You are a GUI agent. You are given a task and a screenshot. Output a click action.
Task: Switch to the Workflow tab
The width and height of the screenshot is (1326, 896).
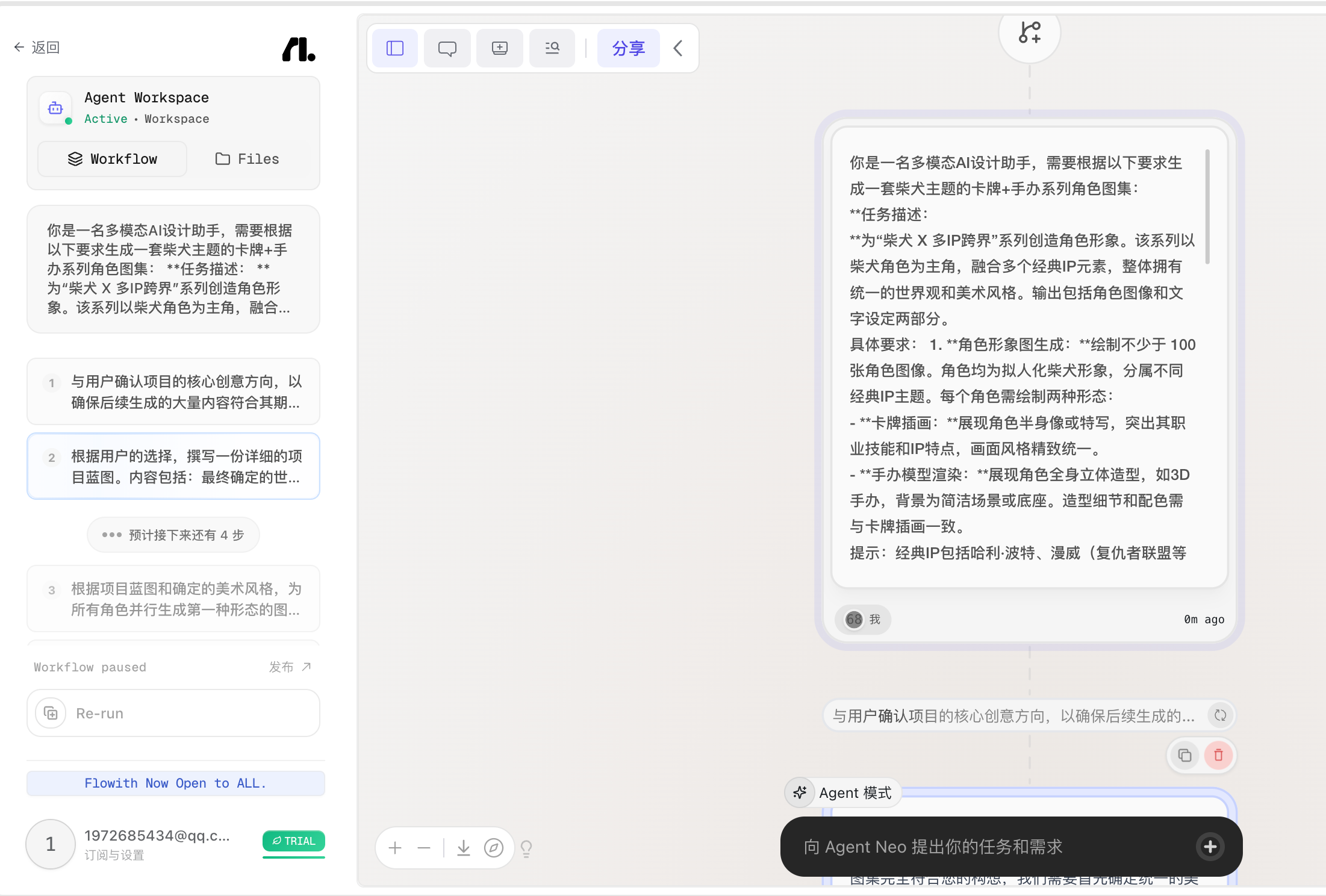113,159
